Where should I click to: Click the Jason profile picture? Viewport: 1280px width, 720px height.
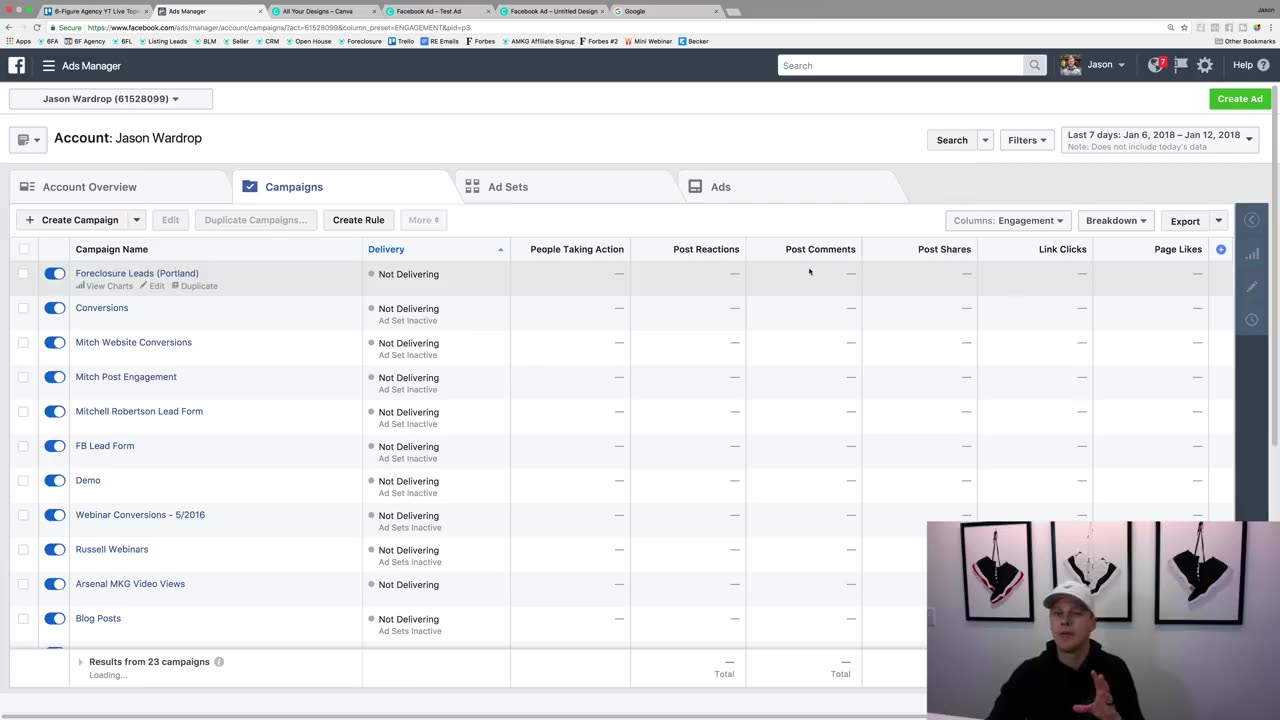(x=1071, y=65)
